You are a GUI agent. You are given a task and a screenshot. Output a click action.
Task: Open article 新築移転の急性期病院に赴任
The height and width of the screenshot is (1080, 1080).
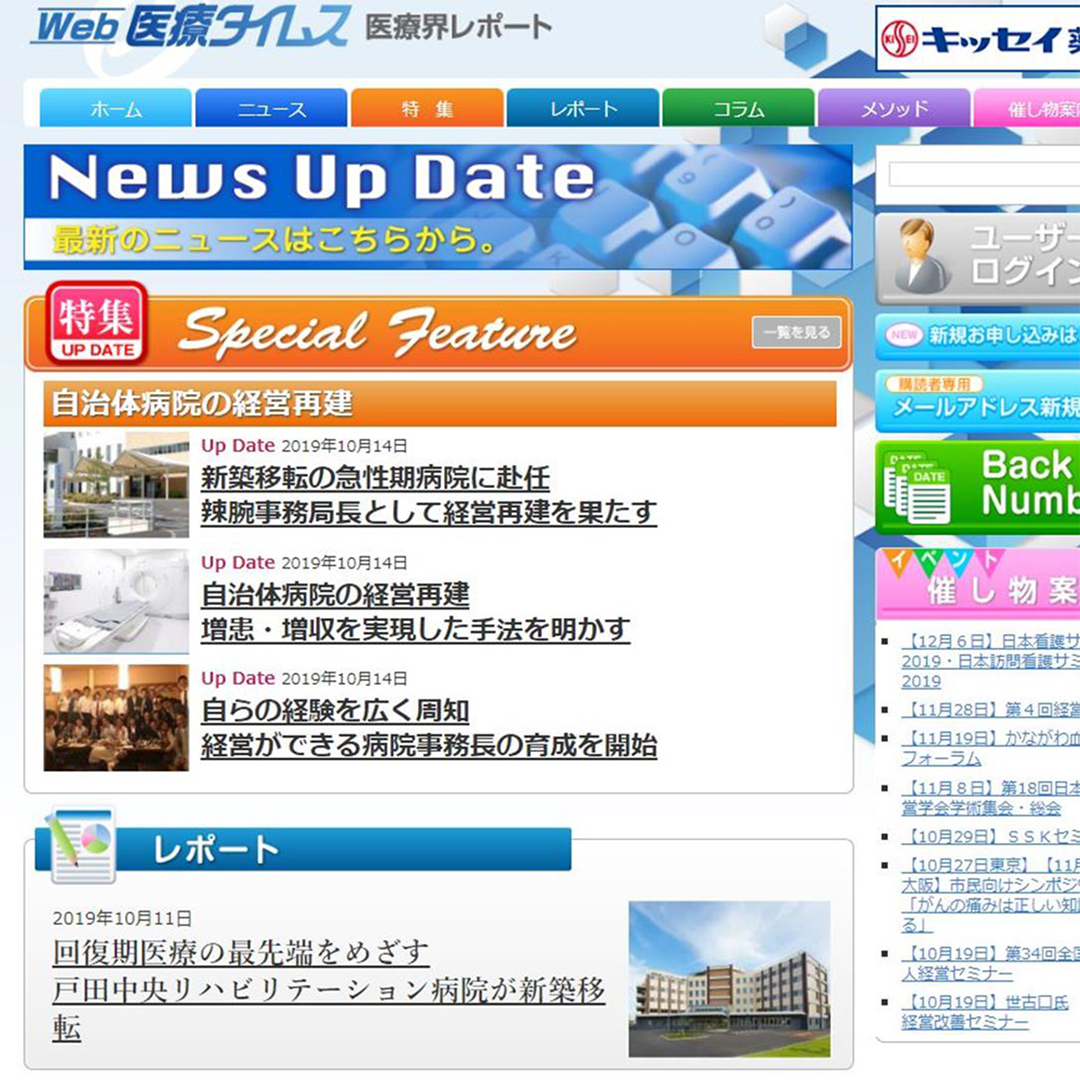pos(375,477)
